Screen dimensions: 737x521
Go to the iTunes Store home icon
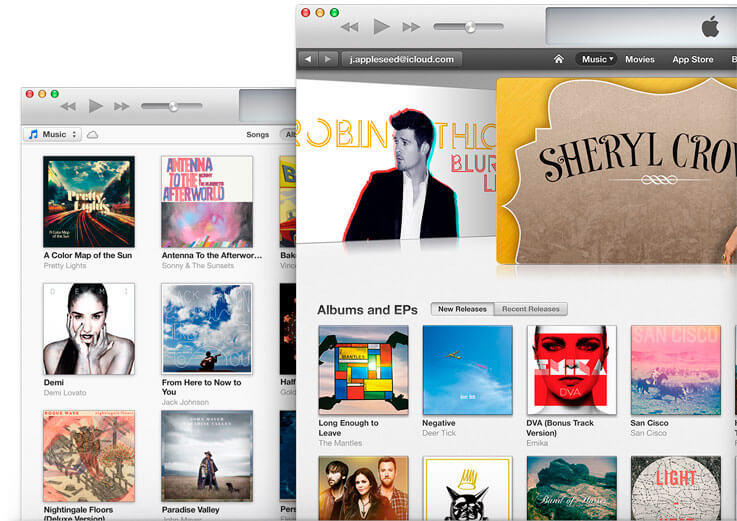point(559,59)
